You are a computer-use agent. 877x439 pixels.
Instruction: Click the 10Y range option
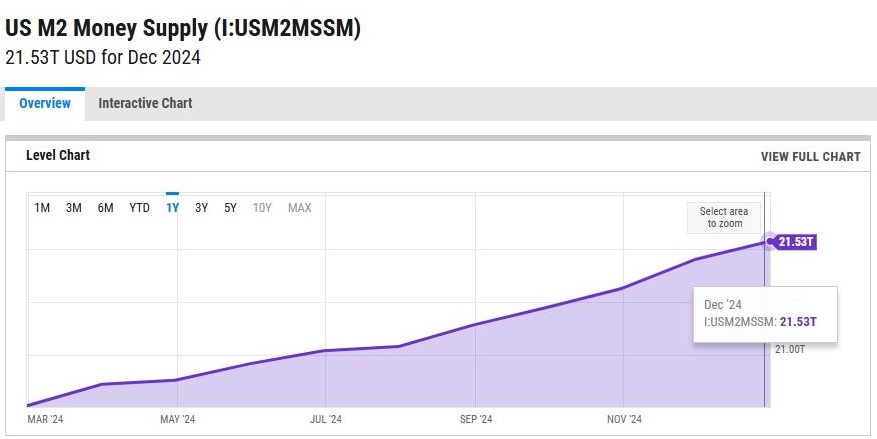[262, 208]
